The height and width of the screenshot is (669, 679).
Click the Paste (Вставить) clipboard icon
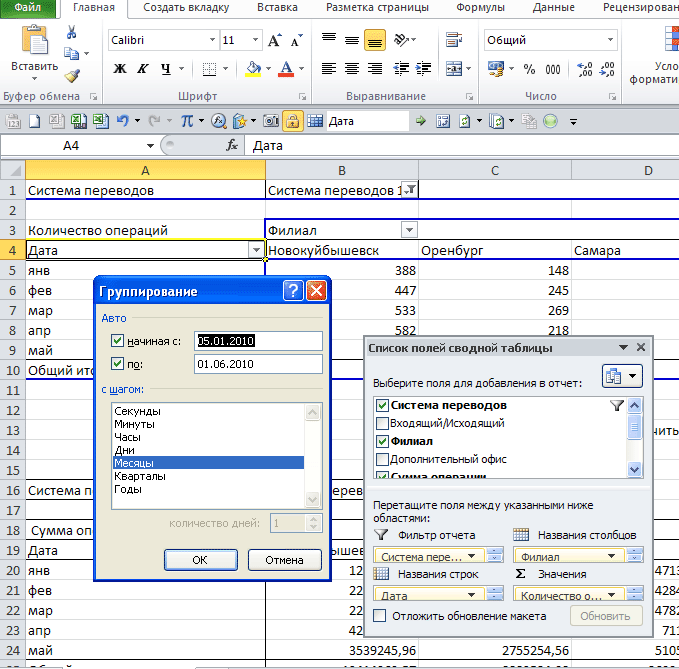pos(35,40)
